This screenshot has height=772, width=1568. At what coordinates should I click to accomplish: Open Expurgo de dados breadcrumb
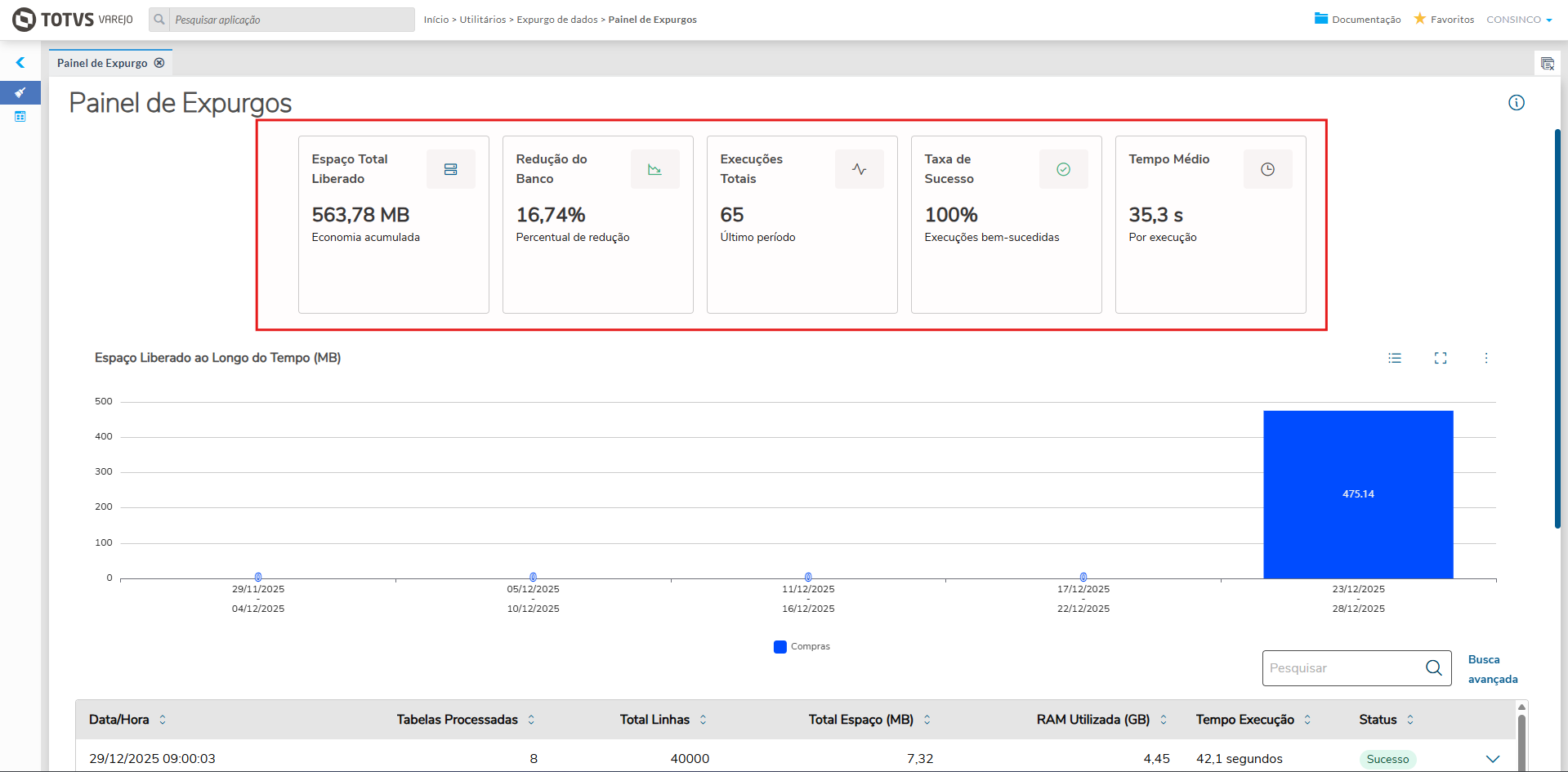coord(557,20)
